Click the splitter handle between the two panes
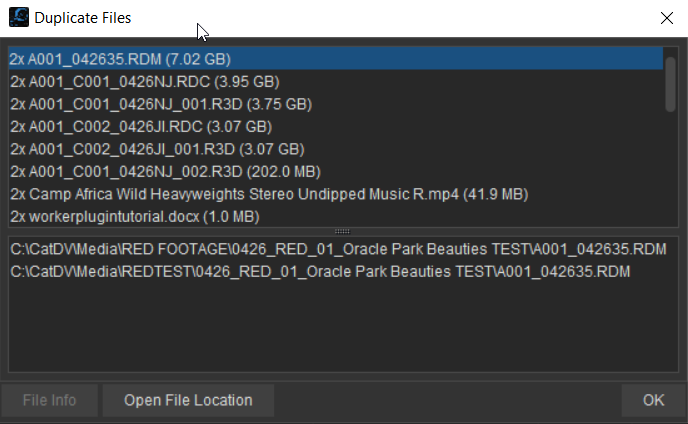Screen dimensions: 688x424 coord(342,231)
